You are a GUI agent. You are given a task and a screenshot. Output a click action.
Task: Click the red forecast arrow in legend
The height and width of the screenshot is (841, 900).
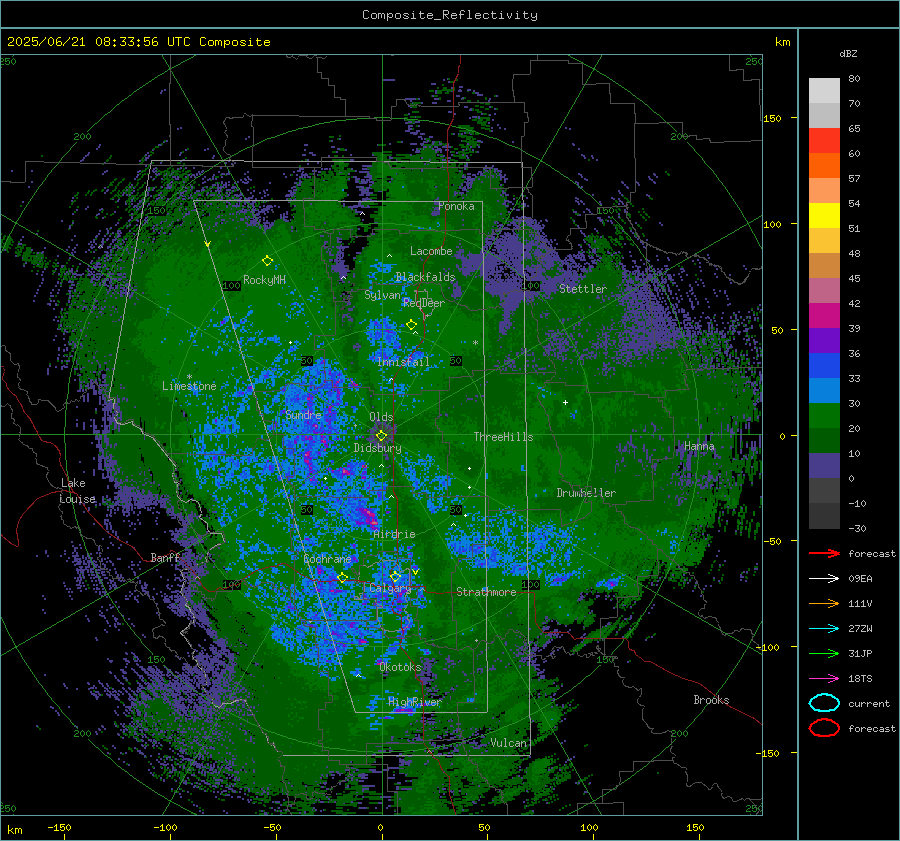point(824,553)
